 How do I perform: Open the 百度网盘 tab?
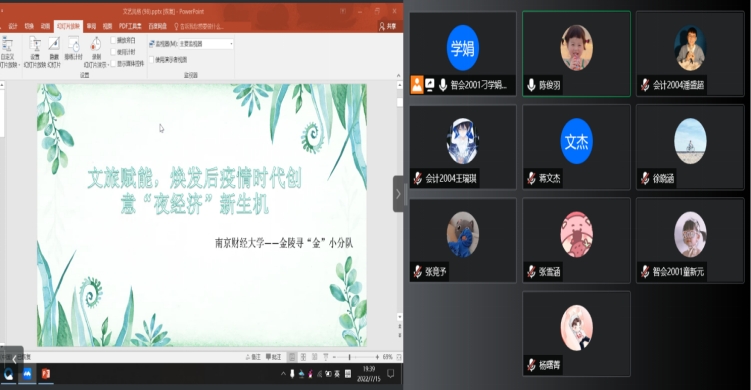pyautogui.click(x=158, y=26)
